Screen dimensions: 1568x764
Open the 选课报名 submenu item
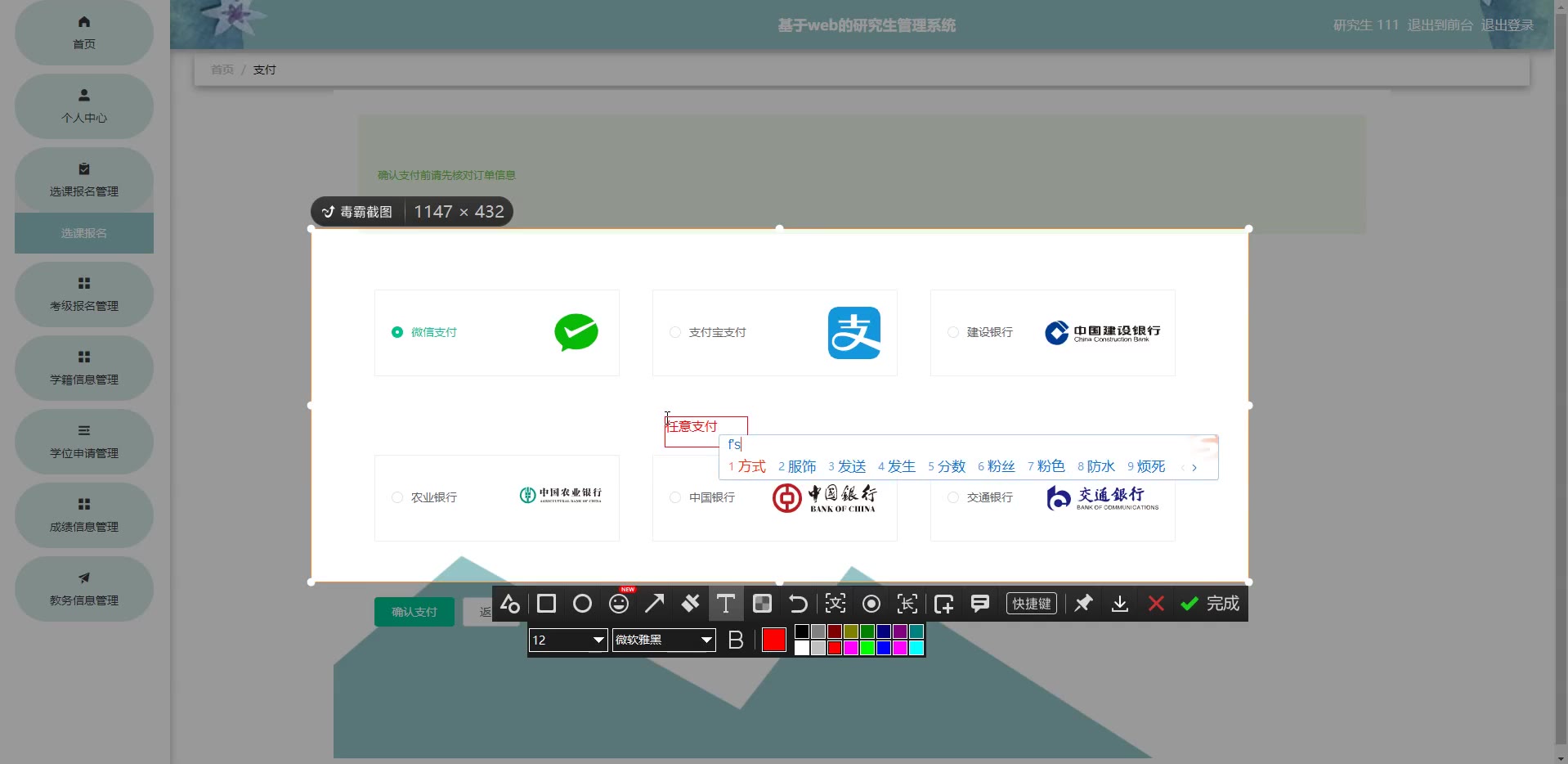(x=84, y=233)
